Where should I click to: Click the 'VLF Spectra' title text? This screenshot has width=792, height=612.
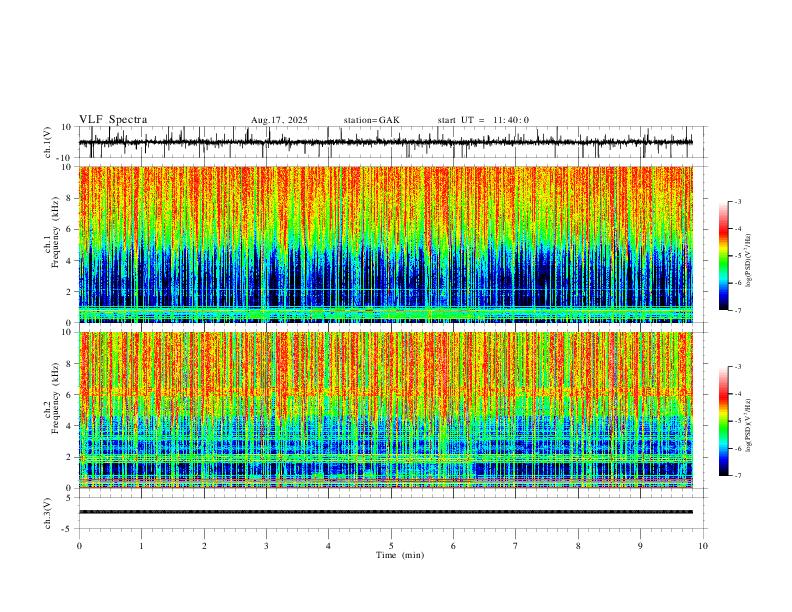[113, 120]
